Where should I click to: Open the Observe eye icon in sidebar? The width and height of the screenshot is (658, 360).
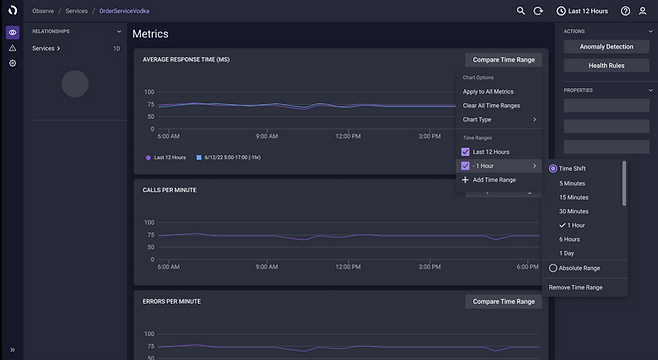pos(13,32)
